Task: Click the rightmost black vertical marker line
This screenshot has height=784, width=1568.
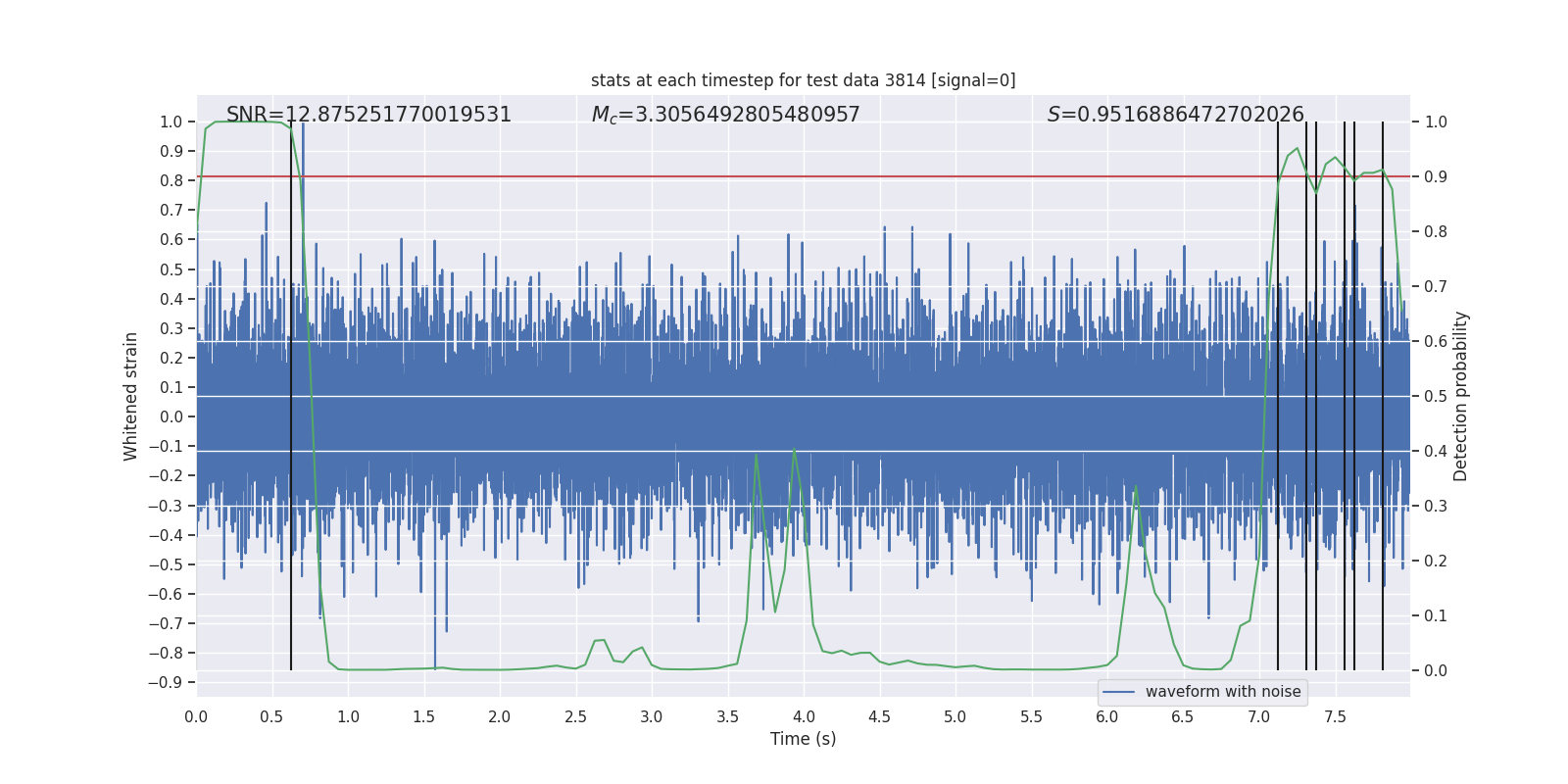Action: 1383,412
